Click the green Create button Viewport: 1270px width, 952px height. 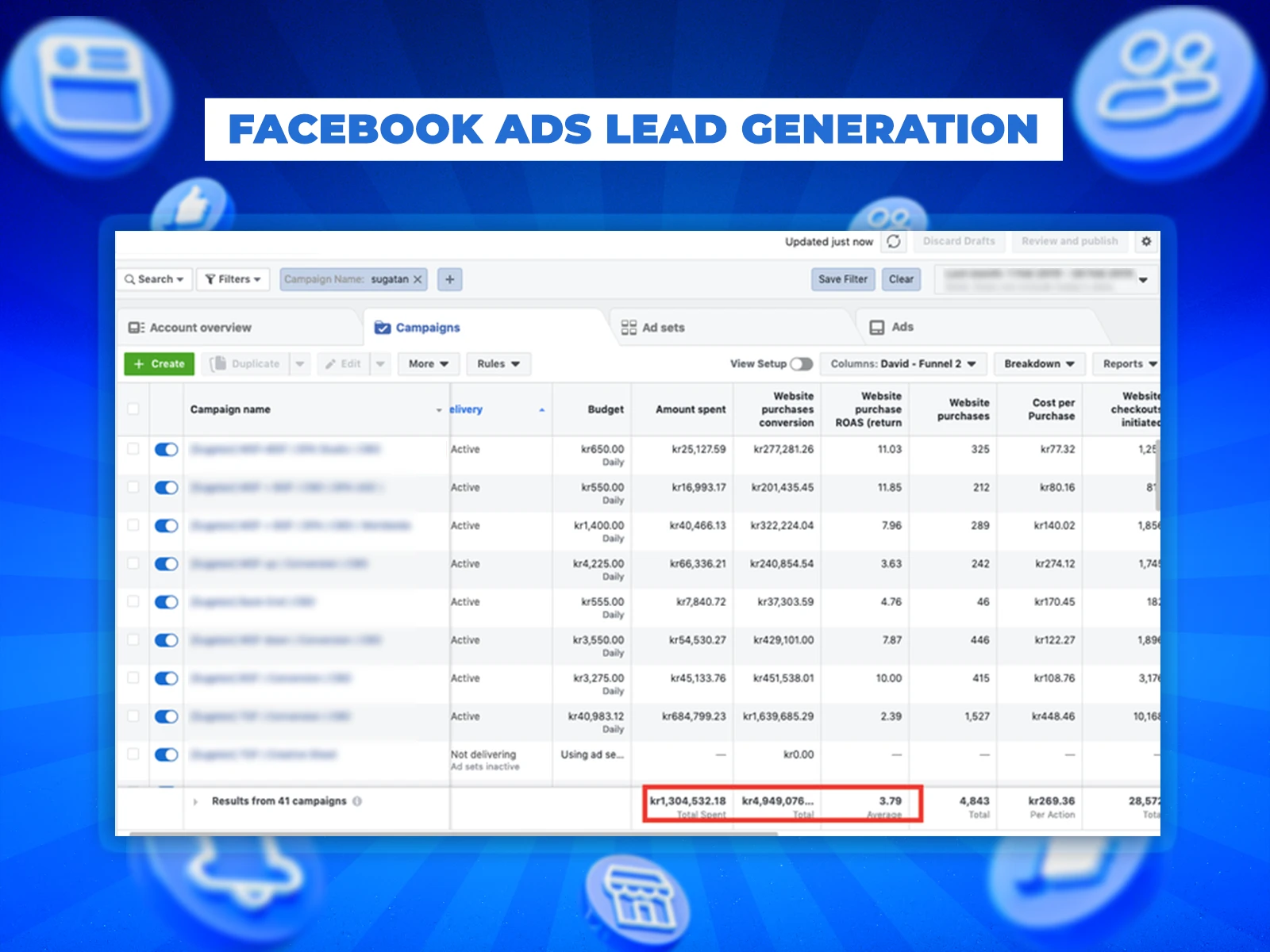160,364
